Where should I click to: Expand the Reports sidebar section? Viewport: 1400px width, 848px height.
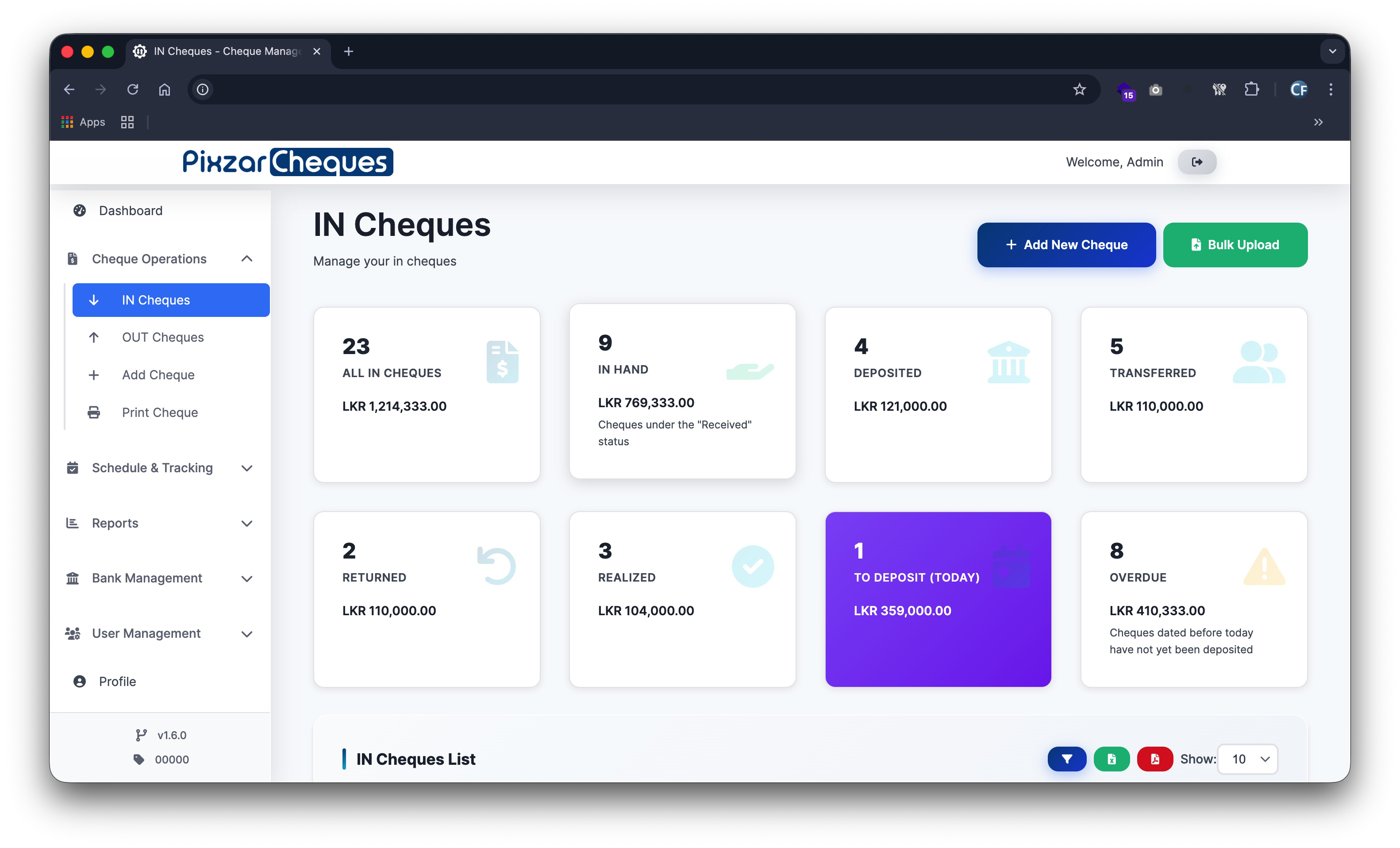246,523
